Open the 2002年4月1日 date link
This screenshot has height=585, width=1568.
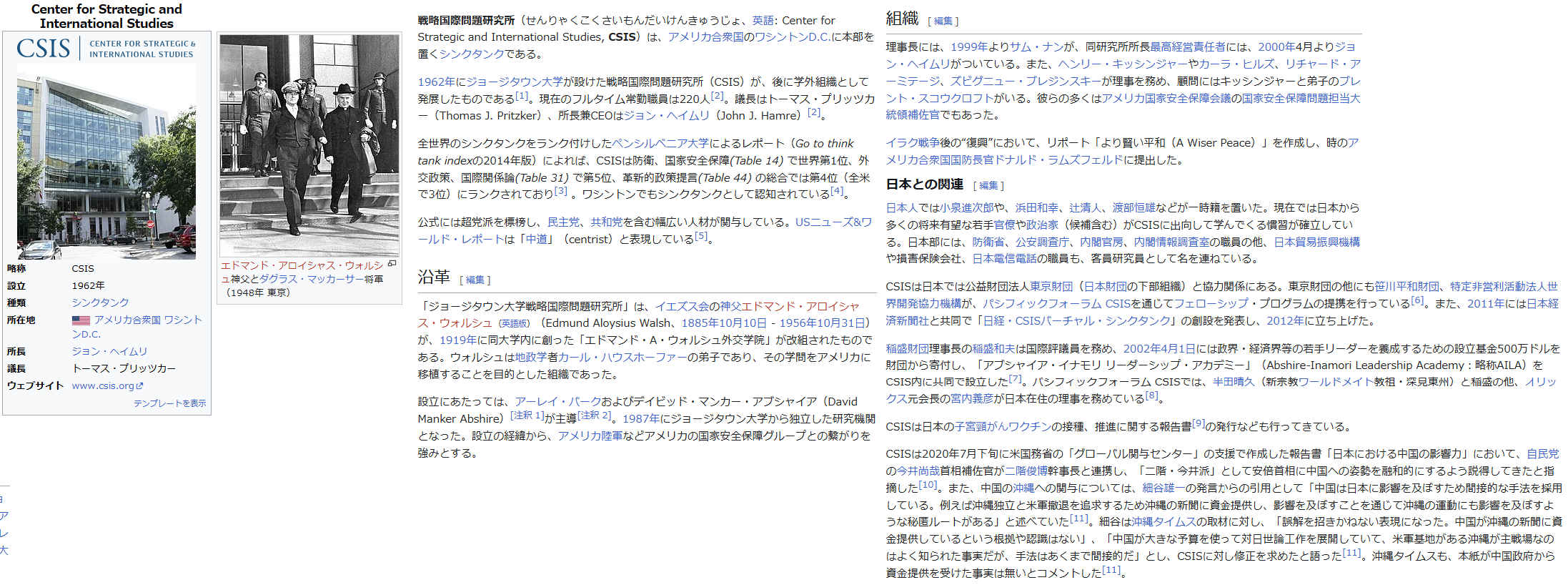coord(1159,349)
